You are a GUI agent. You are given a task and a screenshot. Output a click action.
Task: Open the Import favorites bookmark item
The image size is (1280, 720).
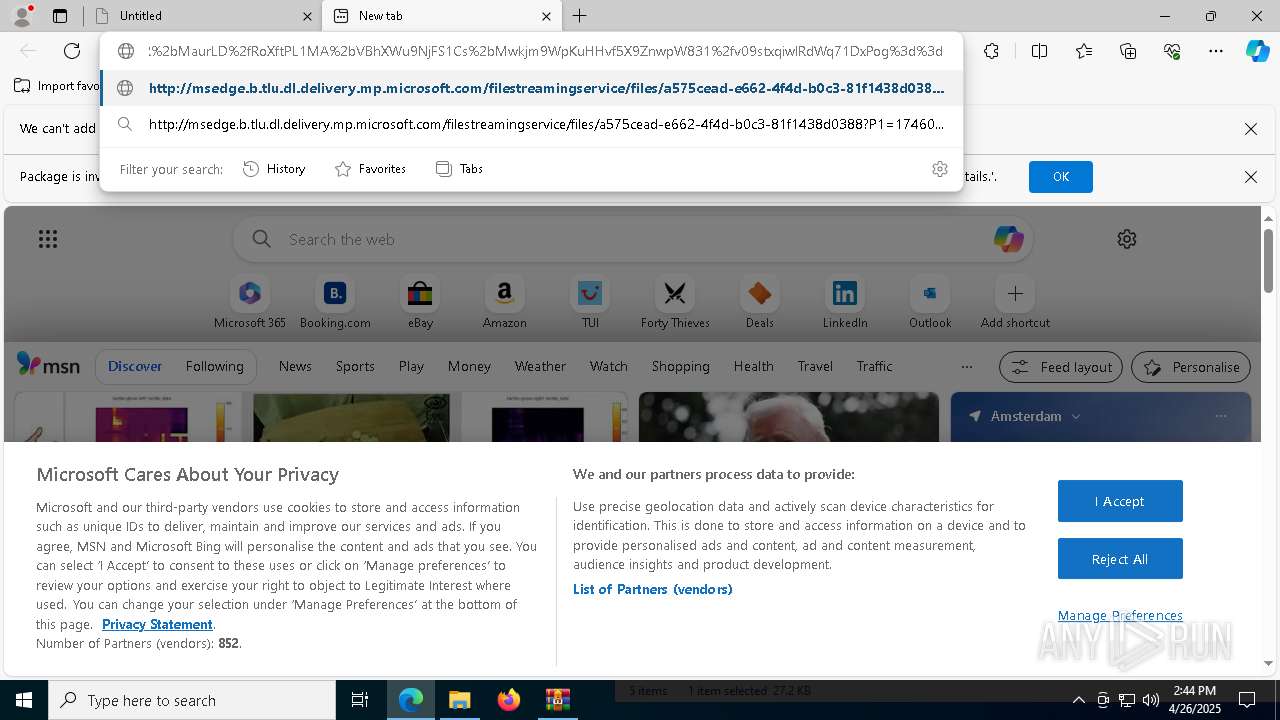pyautogui.click(x=57, y=86)
